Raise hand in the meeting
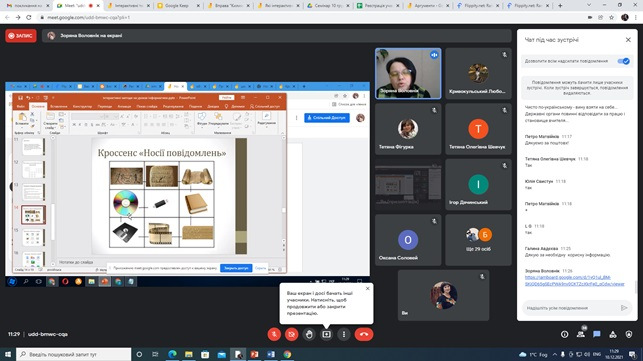The image size is (643, 361). pos(309,334)
